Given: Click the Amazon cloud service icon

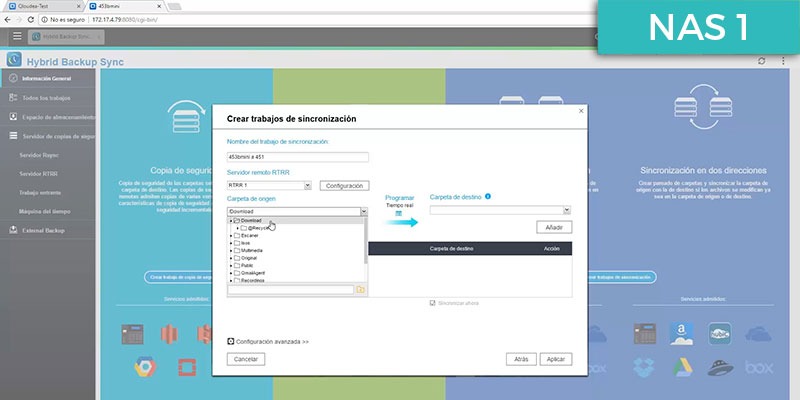Looking at the screenshot, I should coord(682,334).
